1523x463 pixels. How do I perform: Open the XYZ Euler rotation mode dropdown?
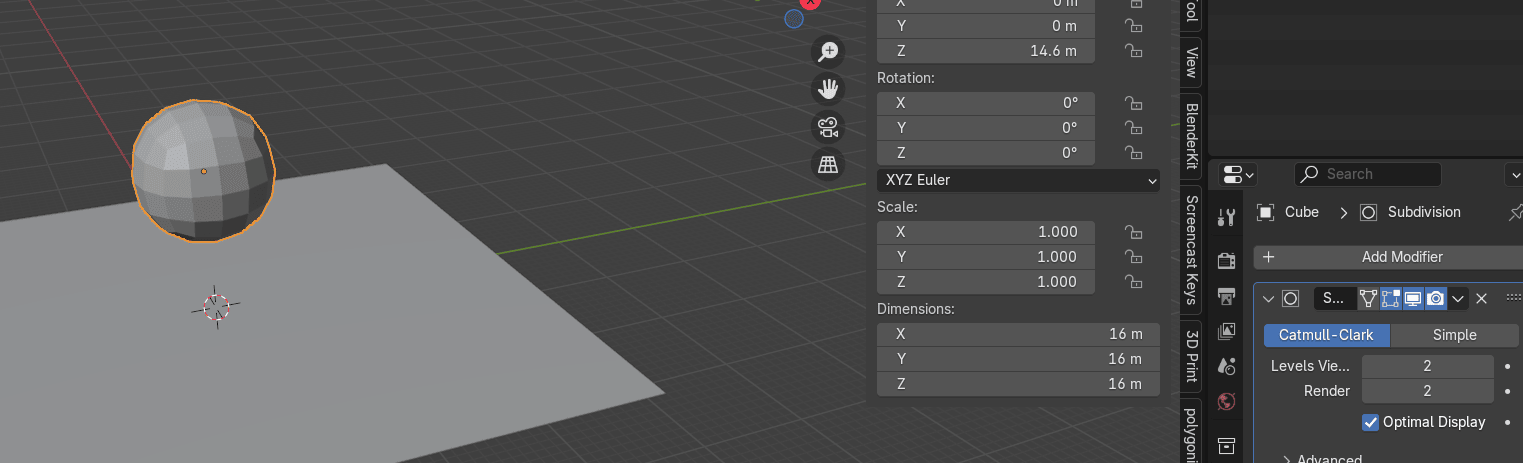pyautogui.click(x=1018, y=181)
